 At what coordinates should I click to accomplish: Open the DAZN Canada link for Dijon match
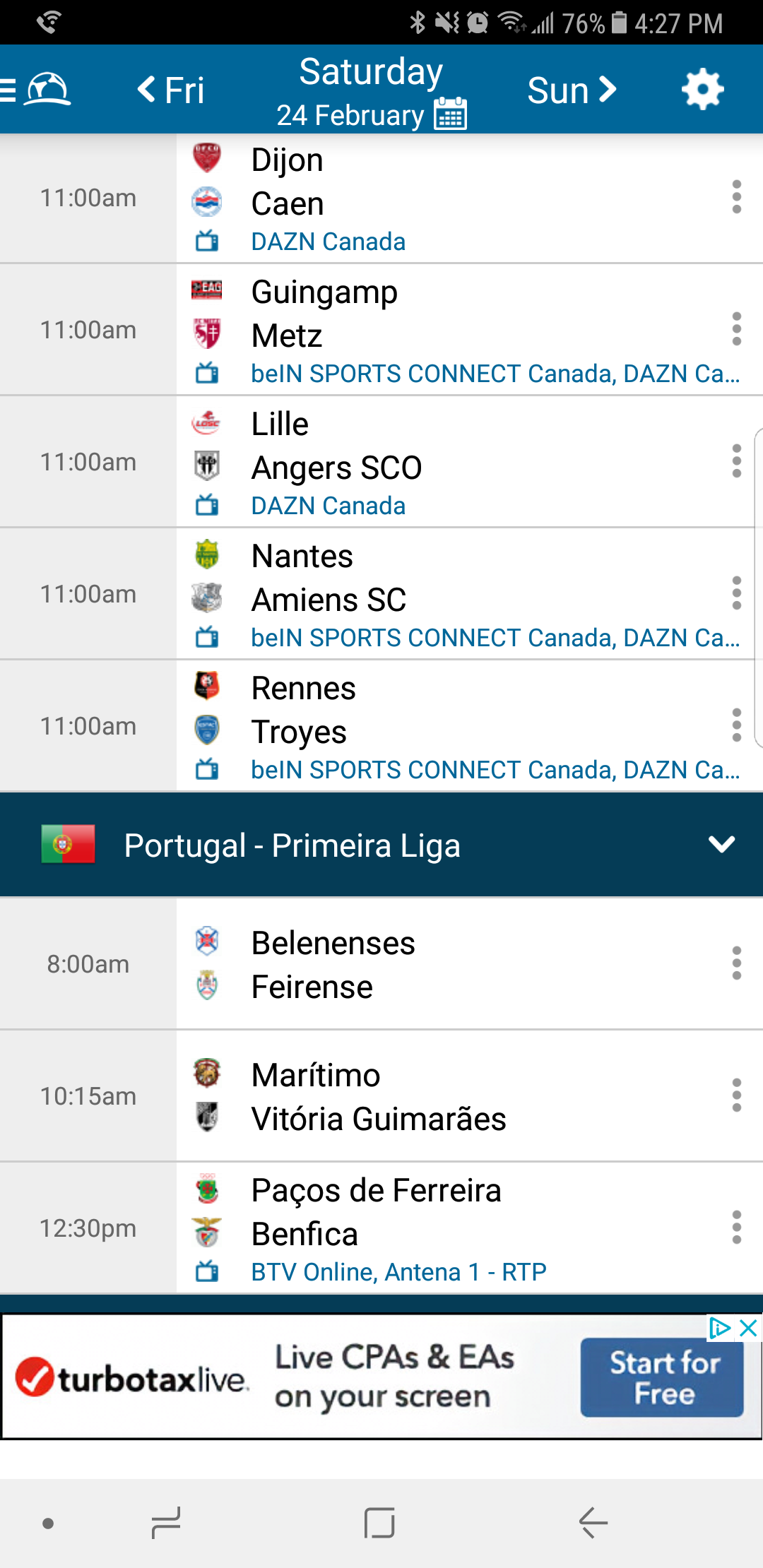(328, 242)
